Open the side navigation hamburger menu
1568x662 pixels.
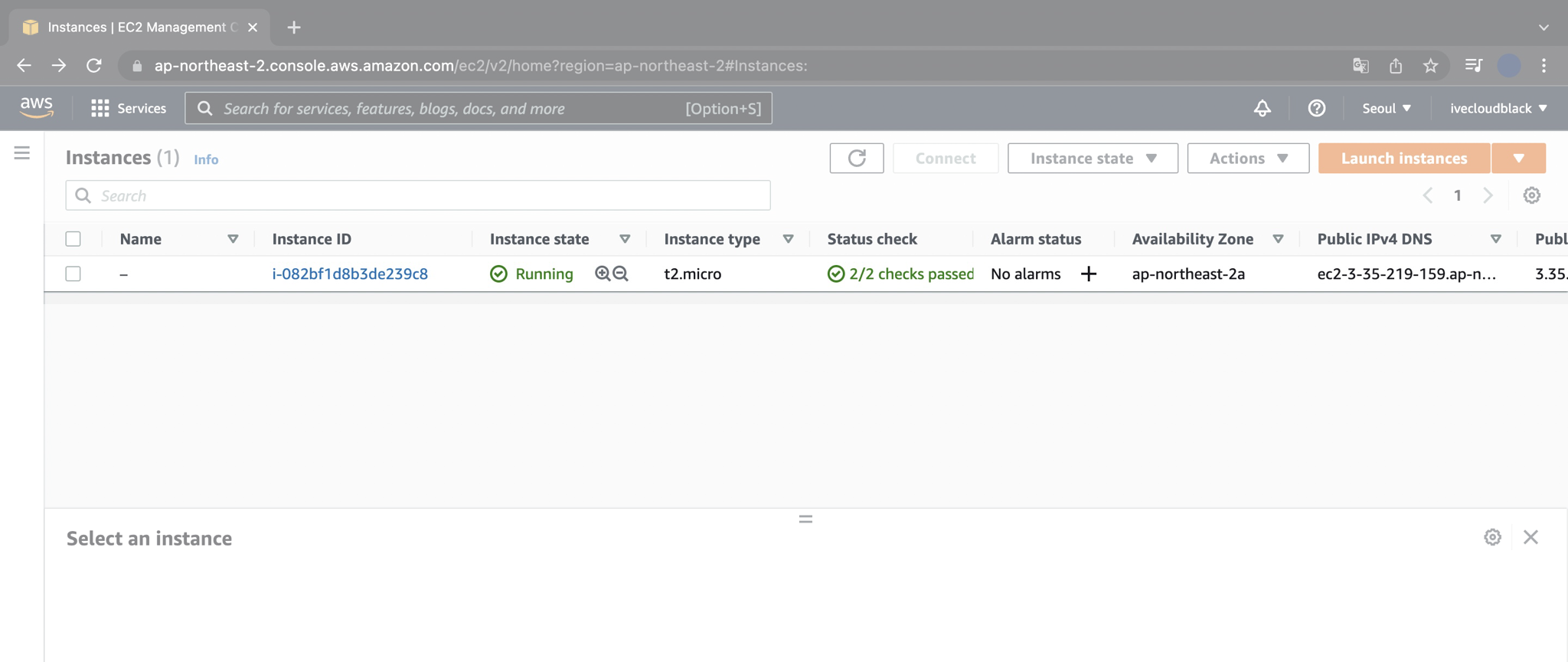[22, 153]
